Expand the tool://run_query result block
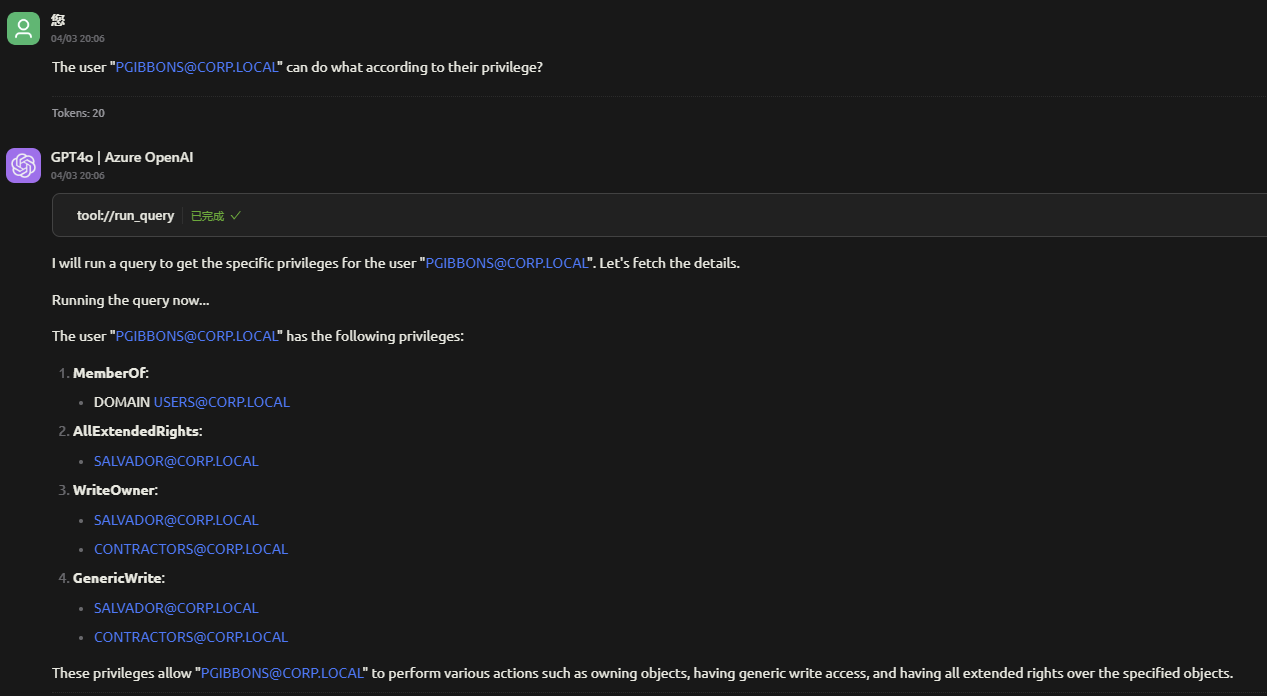 [126, 215]
